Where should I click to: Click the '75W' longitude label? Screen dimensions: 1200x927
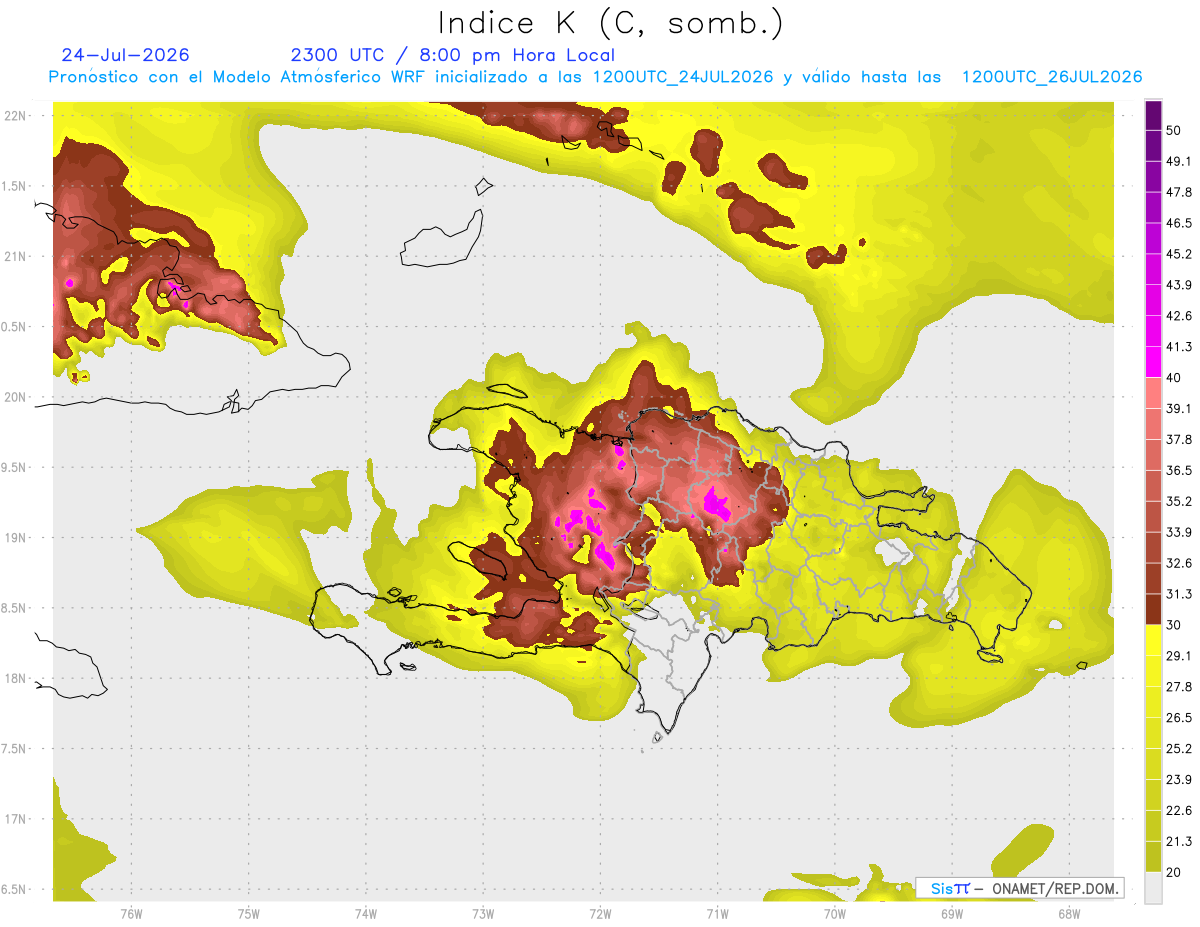tap(249, 913)
